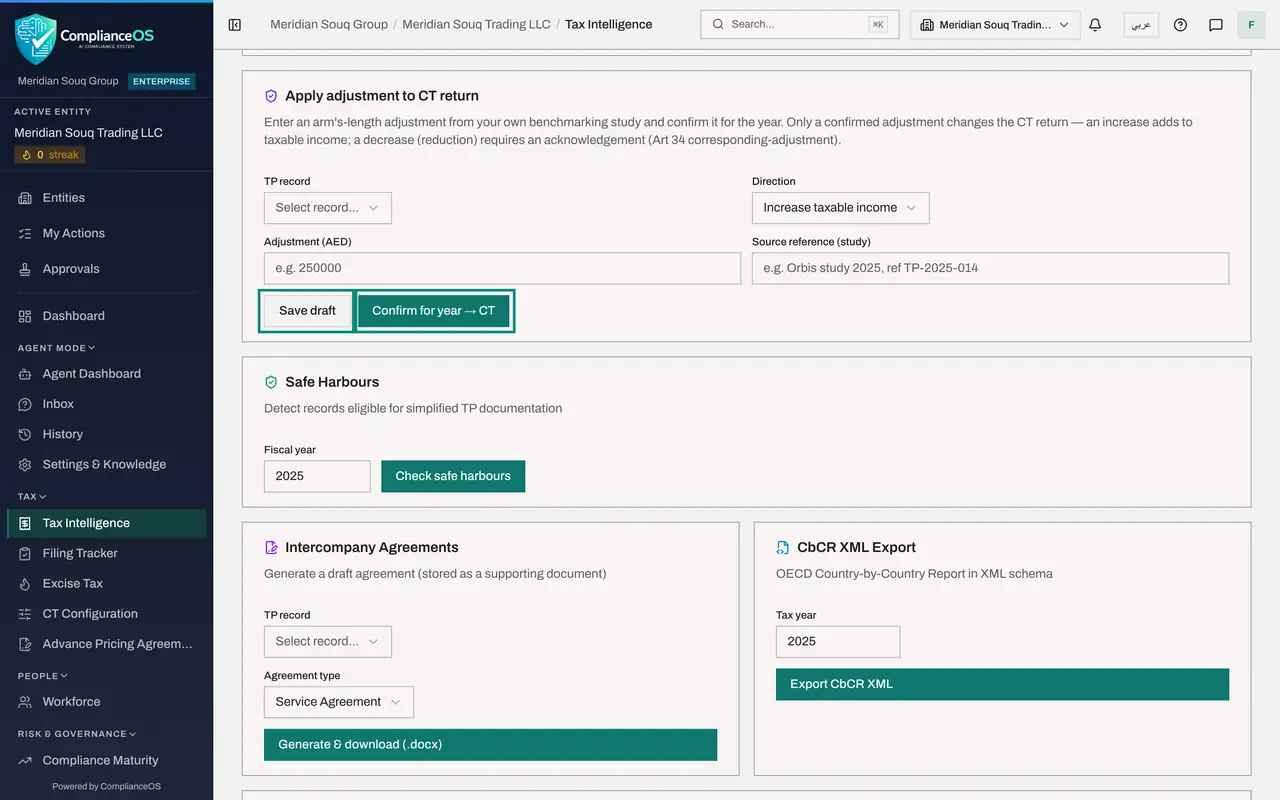Click the My Actions checklist icon
The width and height of the screenshot is (1280, 800).
click(x=25, y=233)
